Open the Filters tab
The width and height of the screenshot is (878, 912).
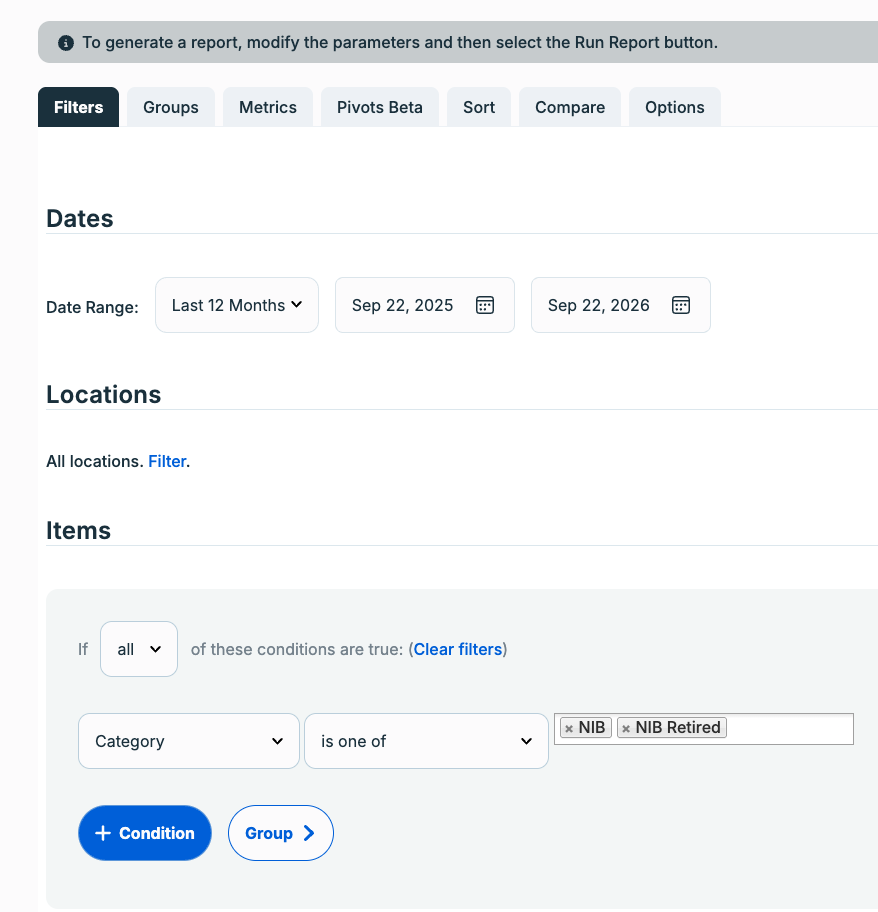[78, 107]
